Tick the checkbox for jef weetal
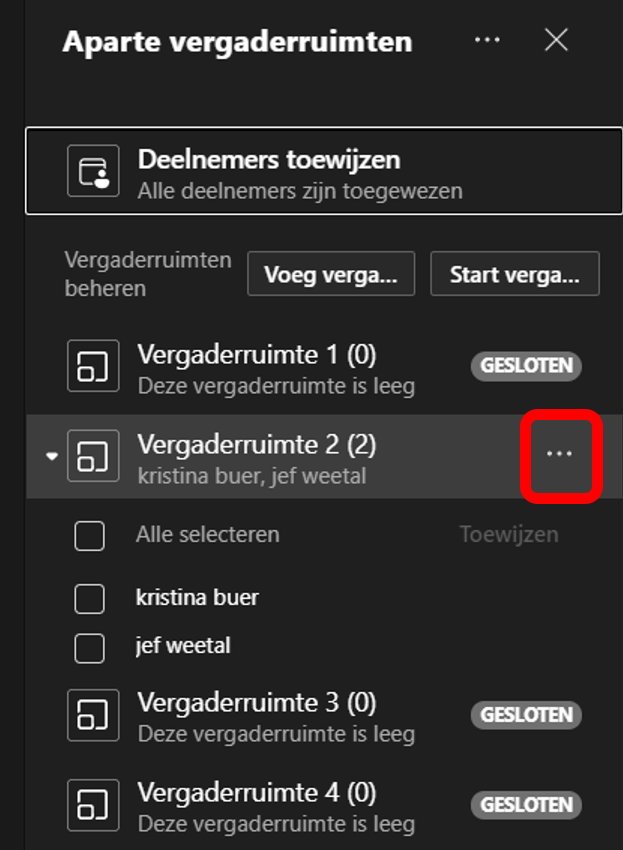Screen dimensions: 623x850 tap(89, 648)
